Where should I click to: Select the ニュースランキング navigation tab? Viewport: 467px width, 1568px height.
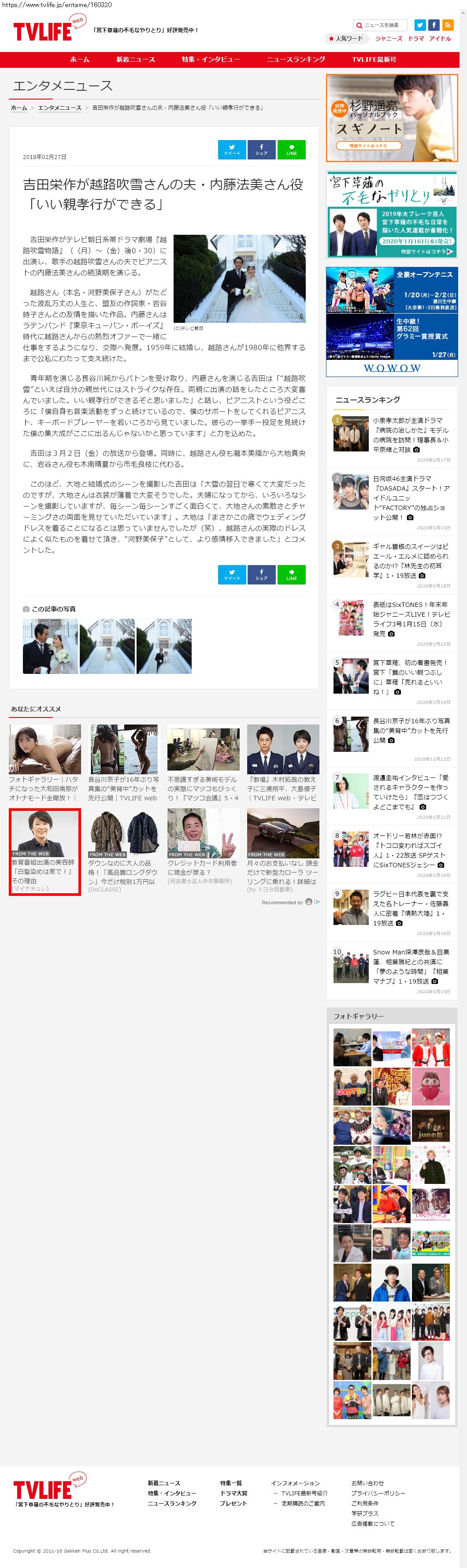(x=296, y=59)
